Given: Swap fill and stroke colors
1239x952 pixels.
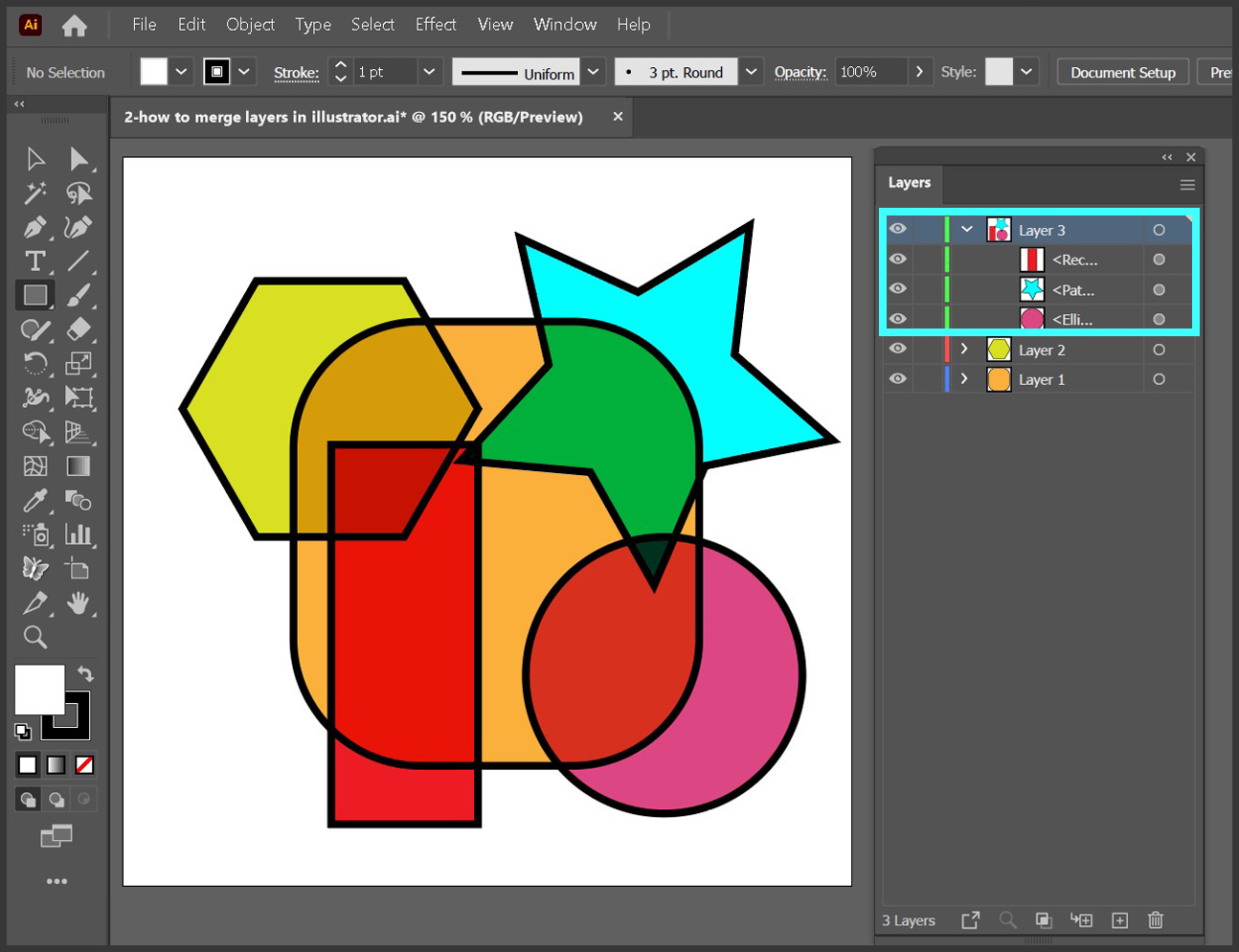Looking at the screenshot, I should coord(85,673).
